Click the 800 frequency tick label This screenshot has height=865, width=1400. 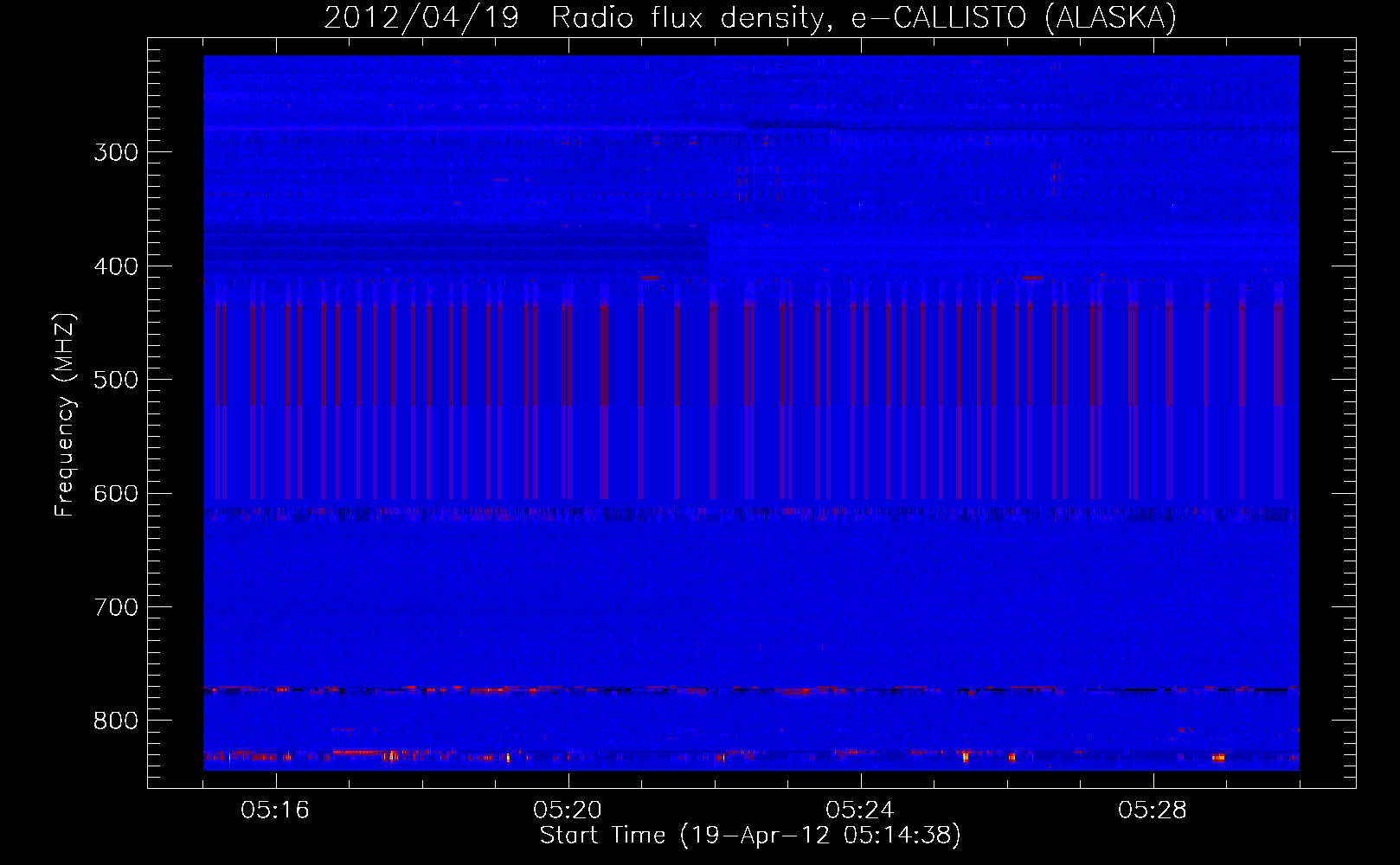tap(116, 721)
